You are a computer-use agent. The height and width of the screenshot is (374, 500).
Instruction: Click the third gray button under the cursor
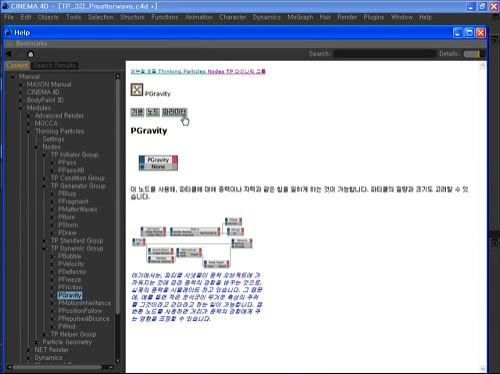coord(174,112)
